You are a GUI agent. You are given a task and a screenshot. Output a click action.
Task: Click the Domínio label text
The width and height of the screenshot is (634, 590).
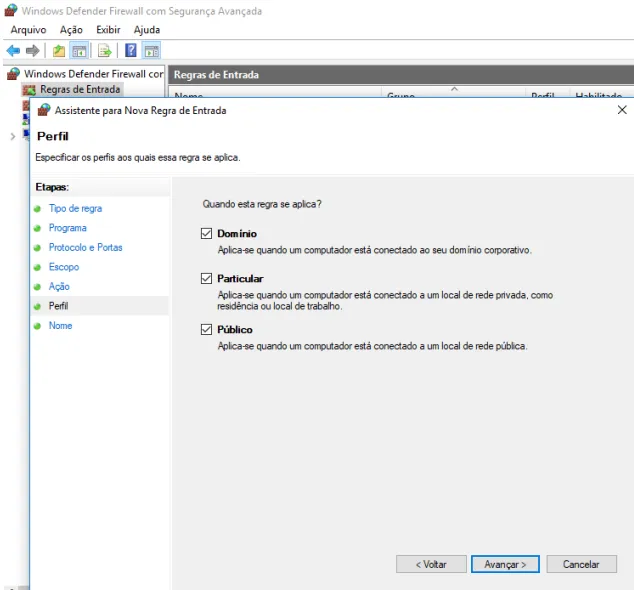[237, 234]
